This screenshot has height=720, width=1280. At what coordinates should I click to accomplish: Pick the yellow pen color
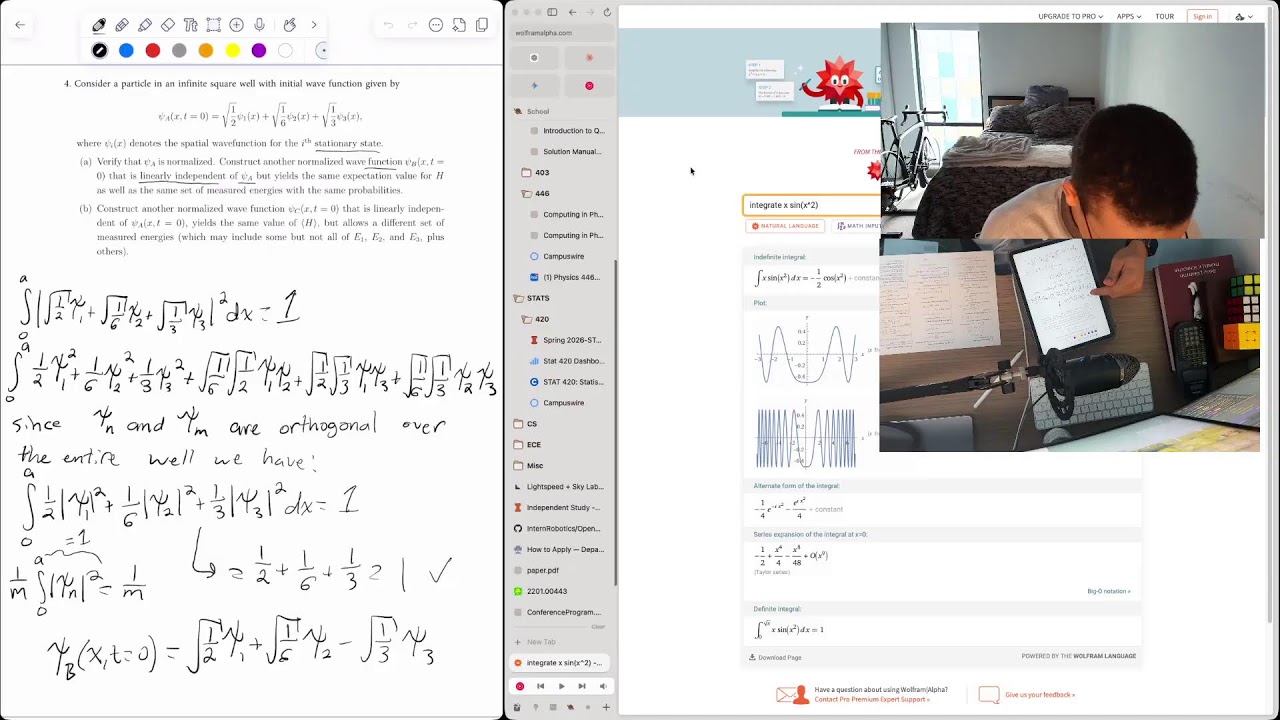(x=232, y=50)
